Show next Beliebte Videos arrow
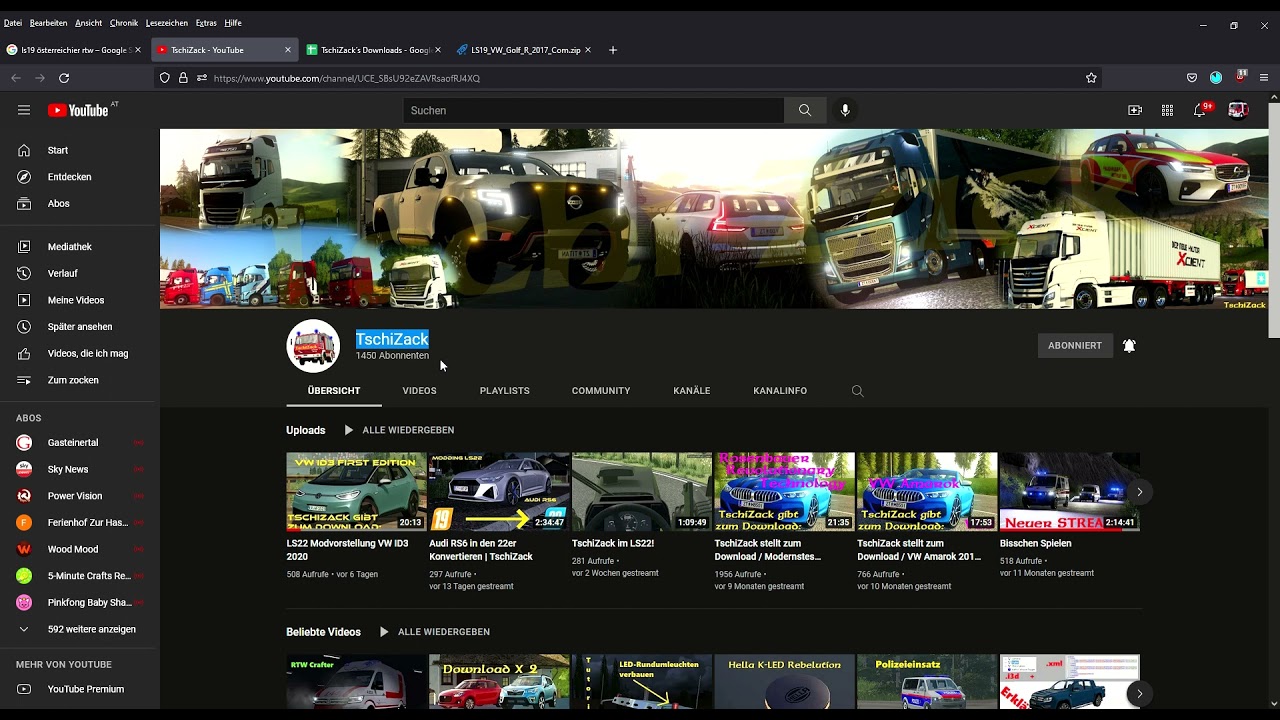 point(1139,693)
